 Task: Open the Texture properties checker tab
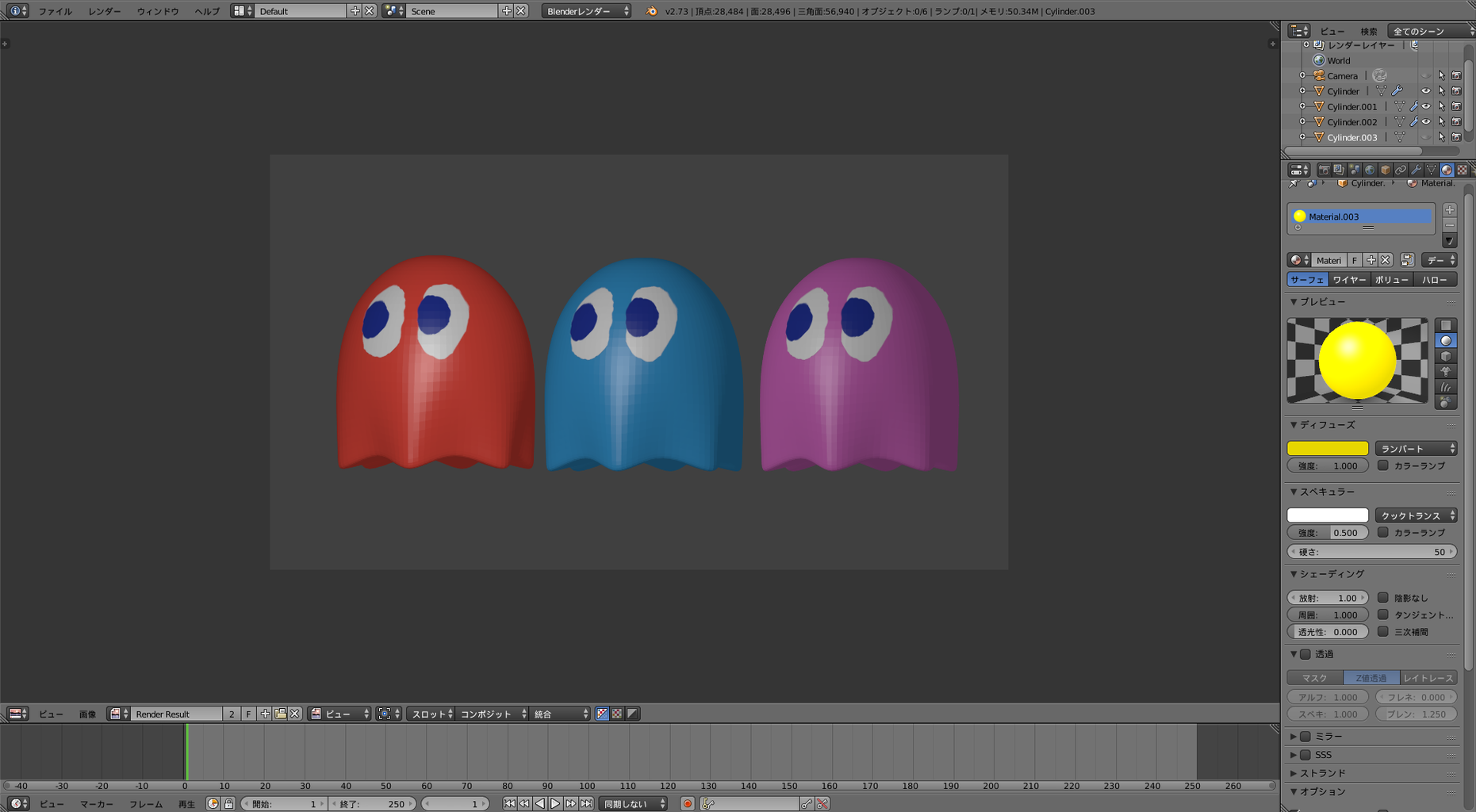click(x=1462, y=170)
